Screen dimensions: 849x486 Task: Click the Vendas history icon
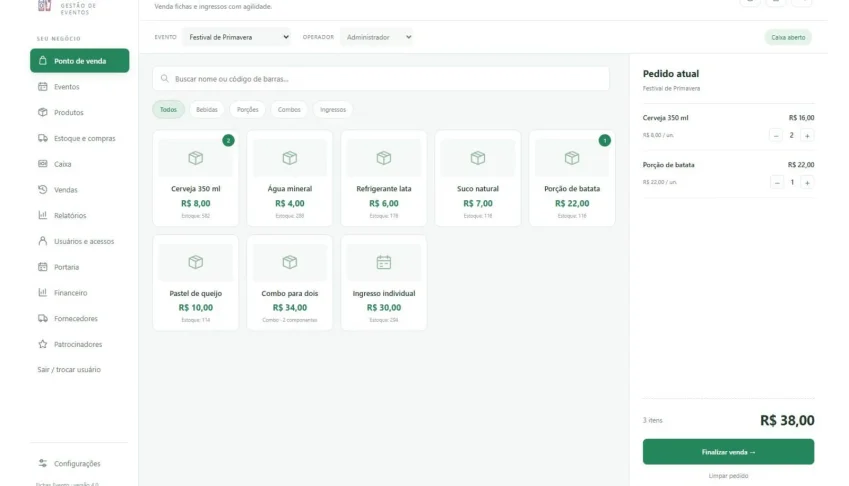point(43,189)
